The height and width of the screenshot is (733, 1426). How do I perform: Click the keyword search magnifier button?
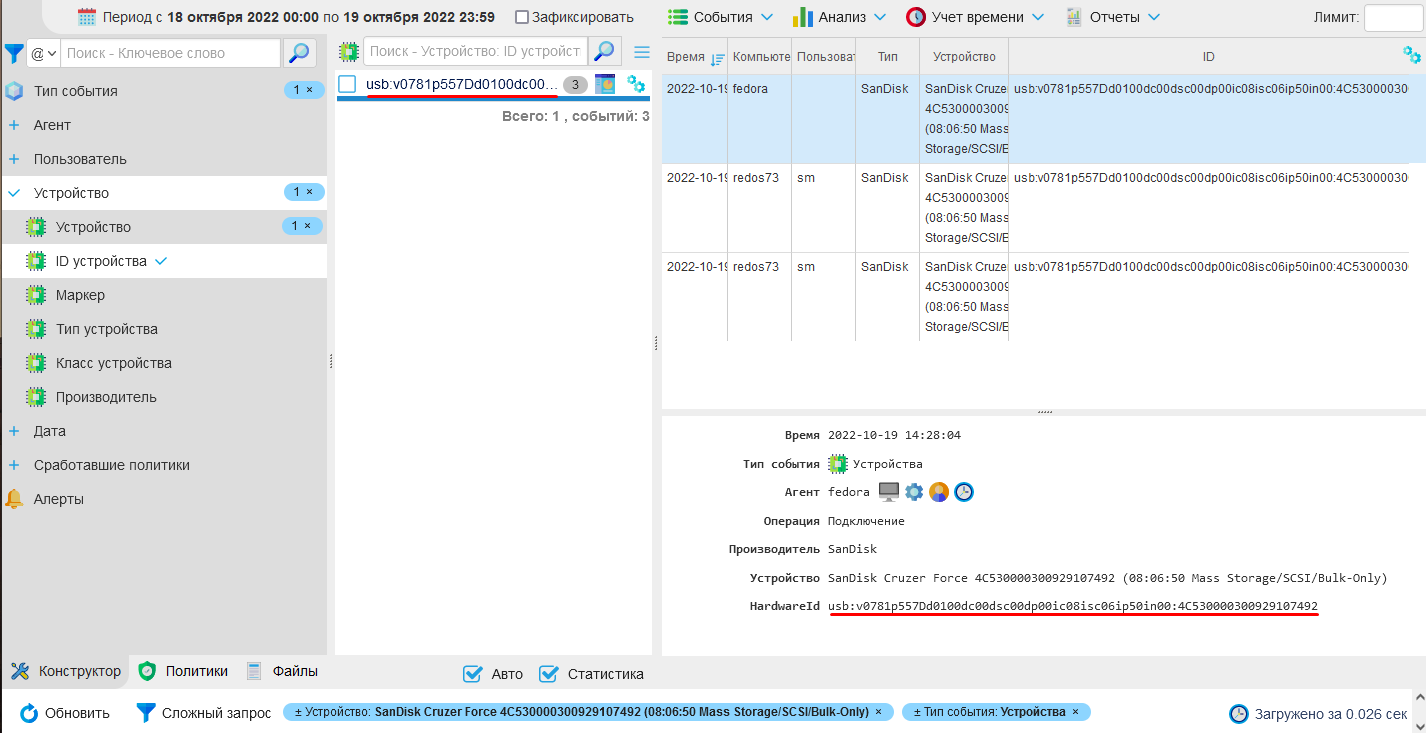tap(299, 53)
